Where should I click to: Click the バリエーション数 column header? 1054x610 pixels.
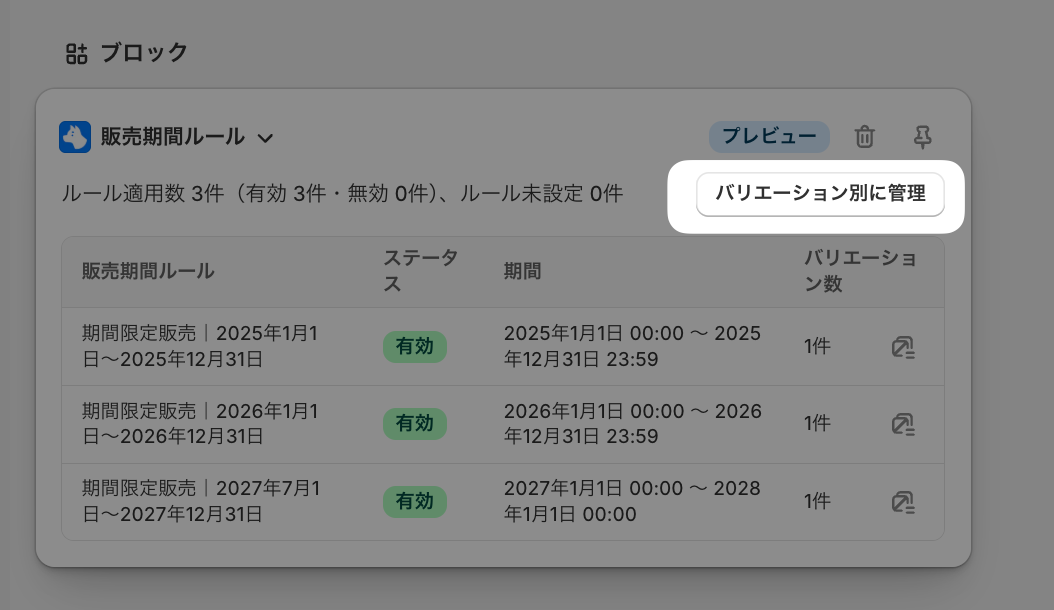pyautogui.click(x=860, y=271)
